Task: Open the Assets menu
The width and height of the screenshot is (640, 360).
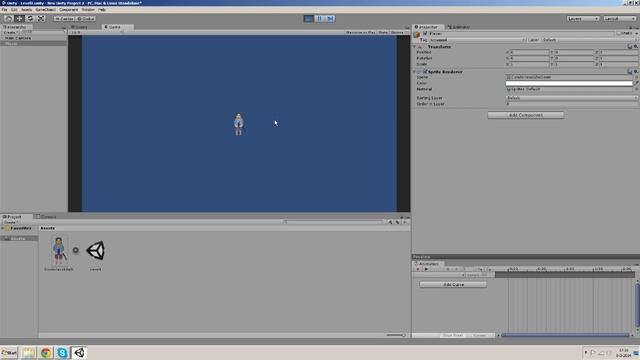Action: tap(27, 9)
